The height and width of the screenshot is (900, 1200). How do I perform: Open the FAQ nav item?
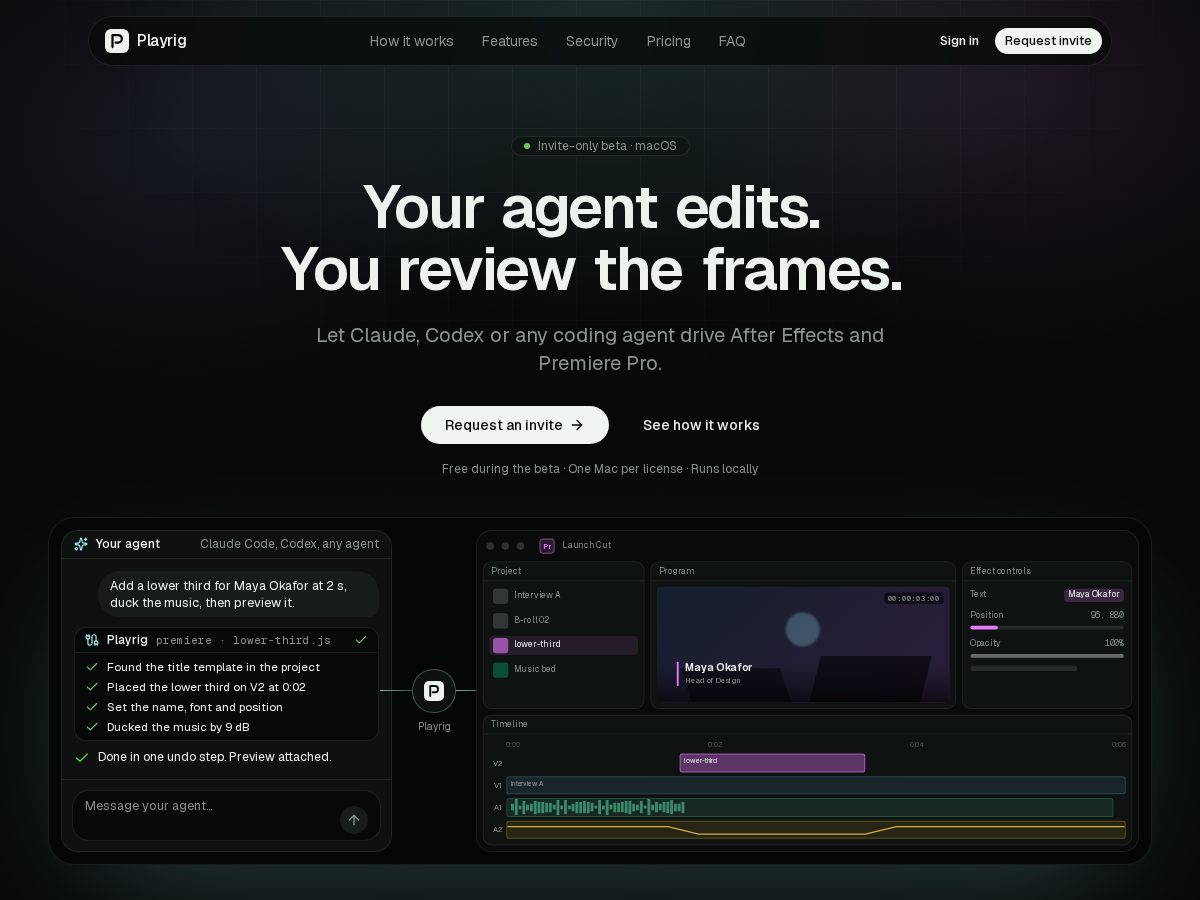click(x=732, y=41)
